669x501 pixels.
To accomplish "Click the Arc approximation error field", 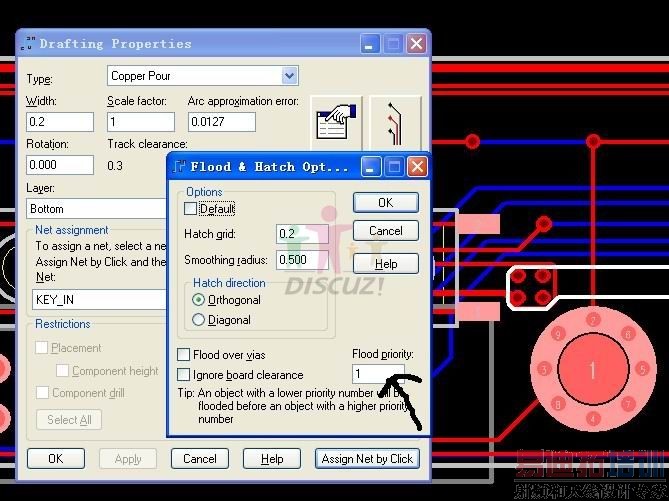I will pos(222,122).
